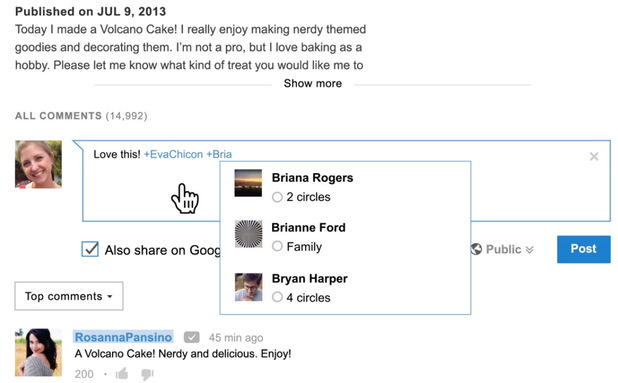This screenshot has height=383, width=618.
Task: Open the RosannaPansino channel link
Action: tap(123, 337)
